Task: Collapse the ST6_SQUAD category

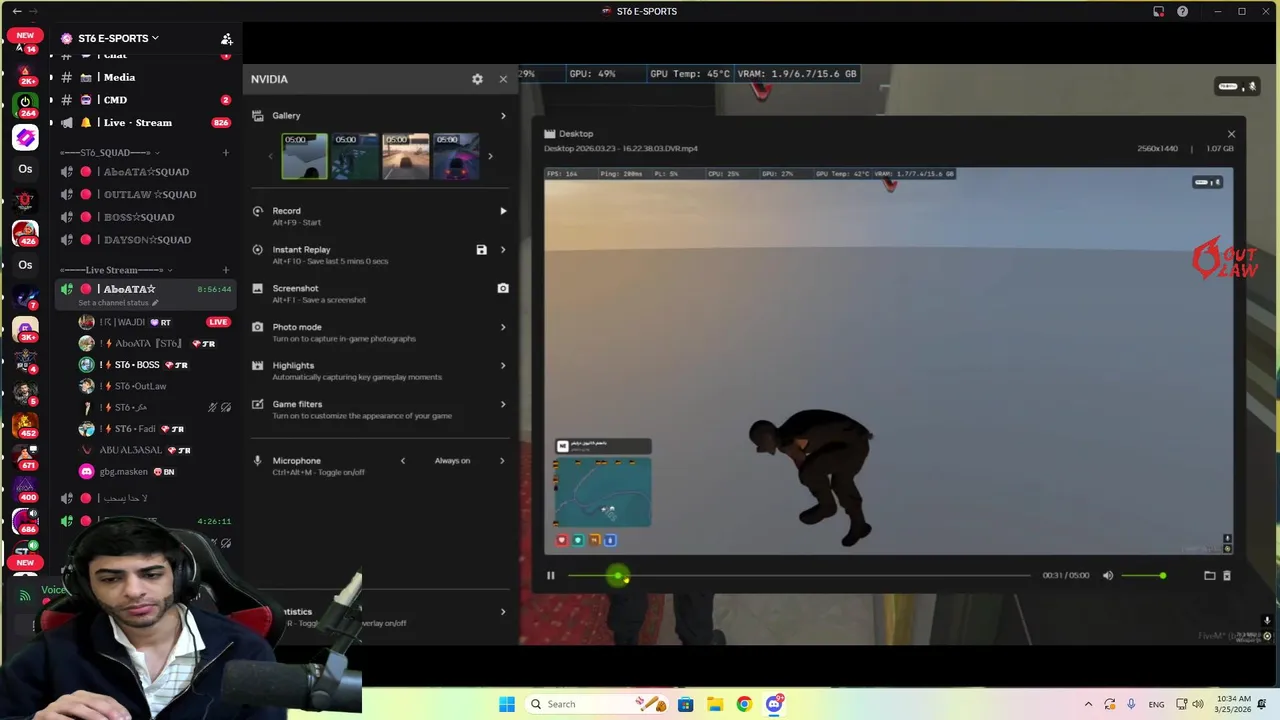Action: (x=109, y=153)
